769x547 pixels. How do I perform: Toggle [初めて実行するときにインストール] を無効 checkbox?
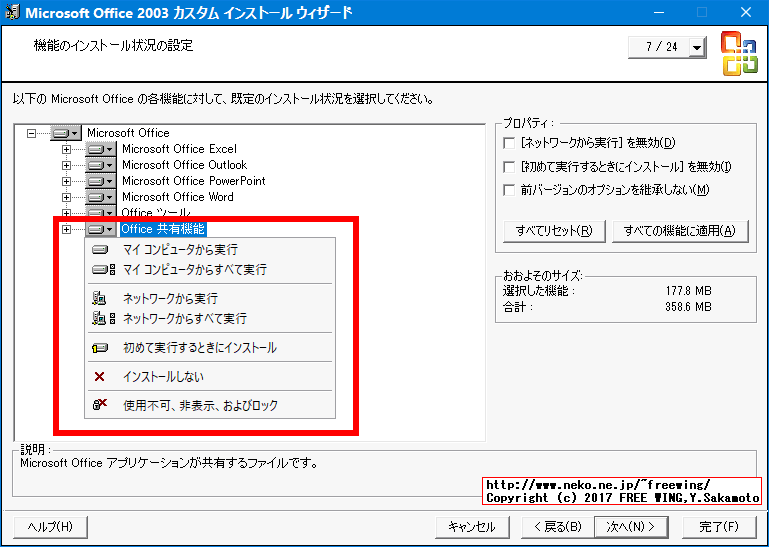click(509, 167)
